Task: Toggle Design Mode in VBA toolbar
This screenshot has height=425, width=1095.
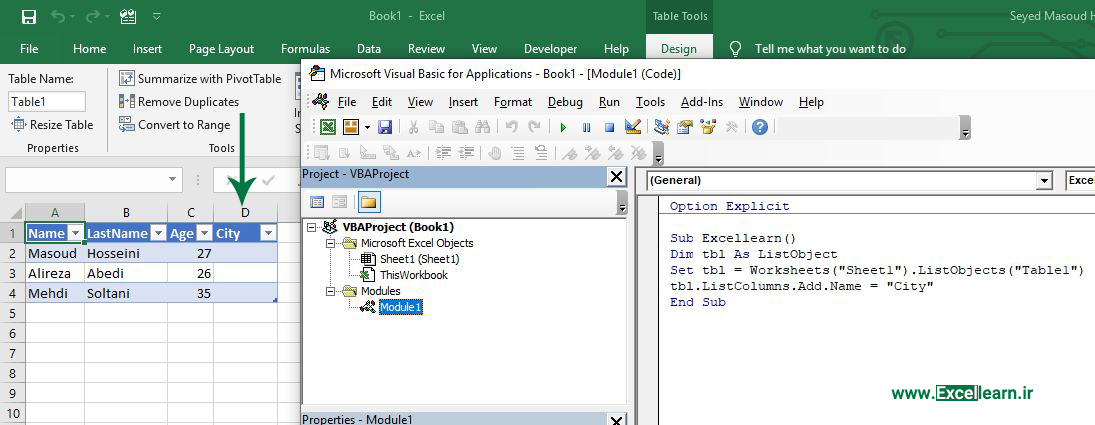Action: coord(633,127)
